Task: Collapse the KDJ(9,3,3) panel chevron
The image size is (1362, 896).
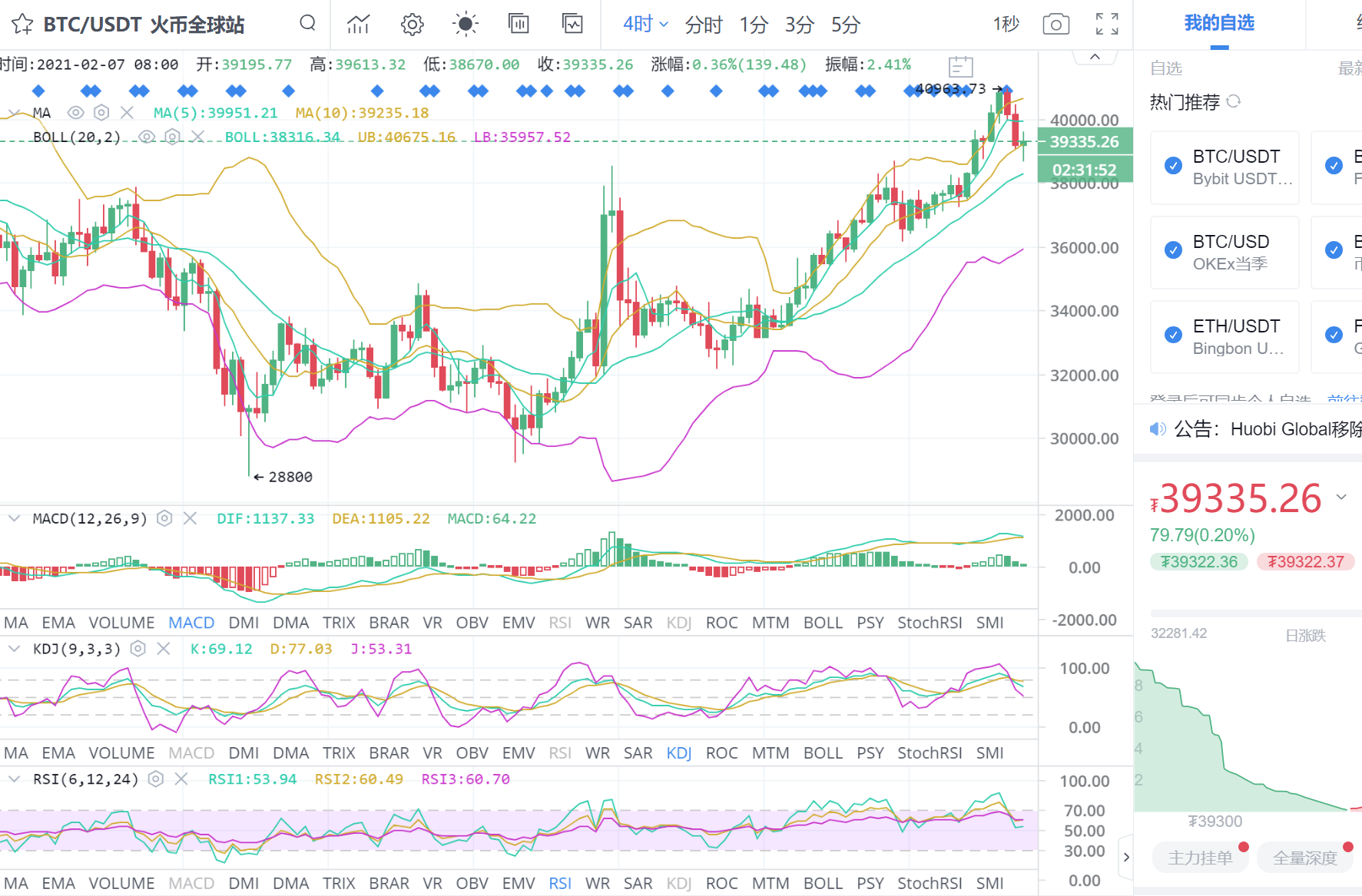Action: pos(14,650)
